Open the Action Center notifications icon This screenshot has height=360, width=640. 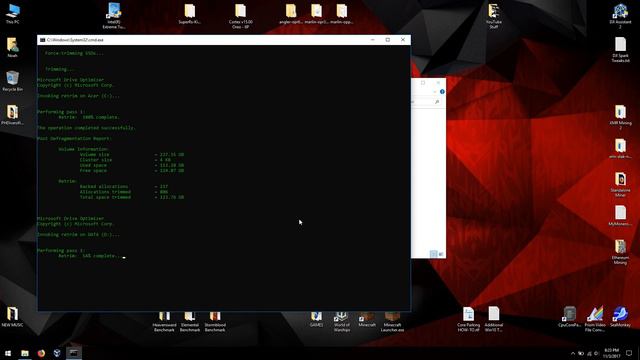point(629,353)
